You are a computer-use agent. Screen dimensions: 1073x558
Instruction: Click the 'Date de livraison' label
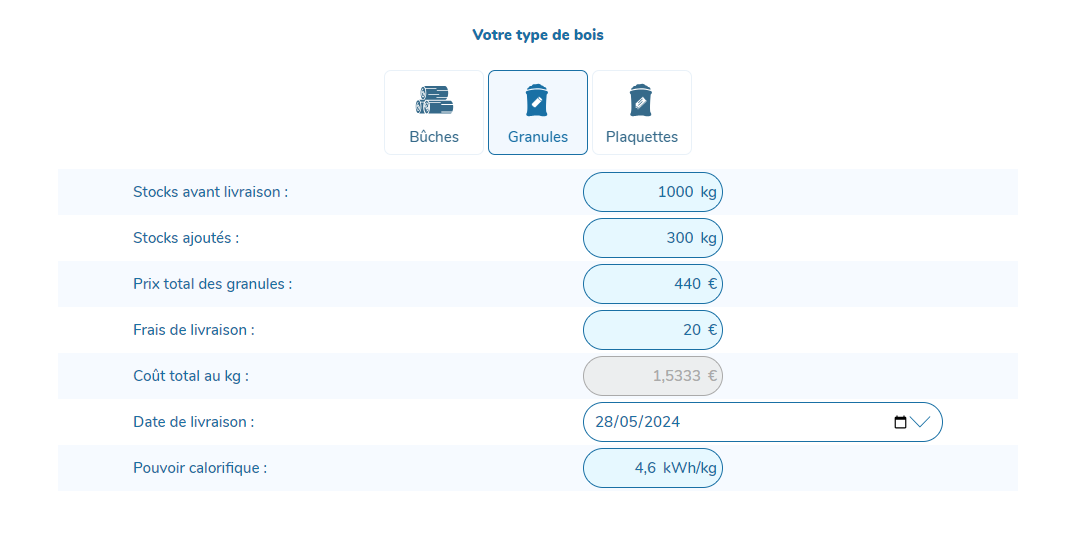(194, 422)
